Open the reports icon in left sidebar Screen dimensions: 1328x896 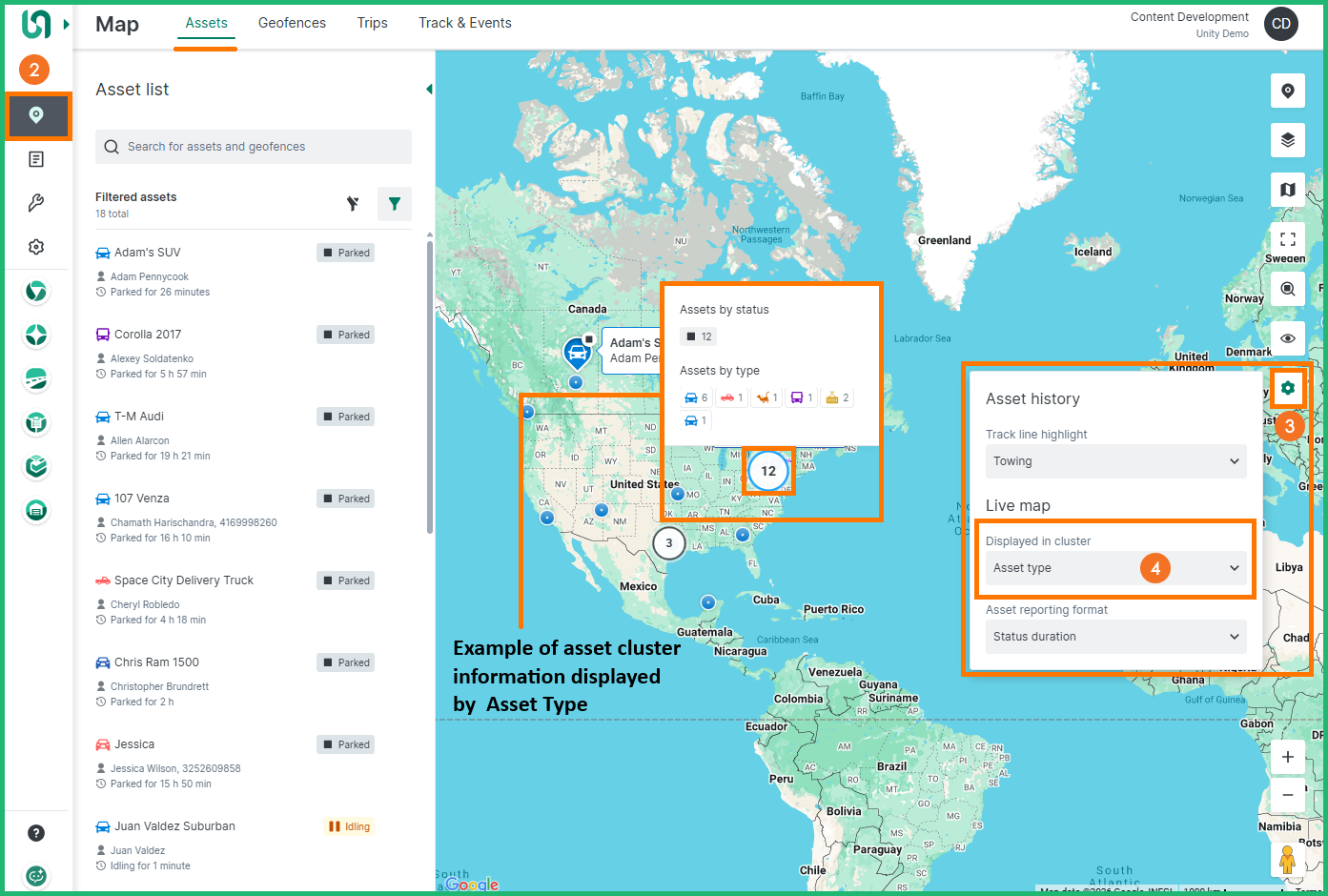(36, 159)
